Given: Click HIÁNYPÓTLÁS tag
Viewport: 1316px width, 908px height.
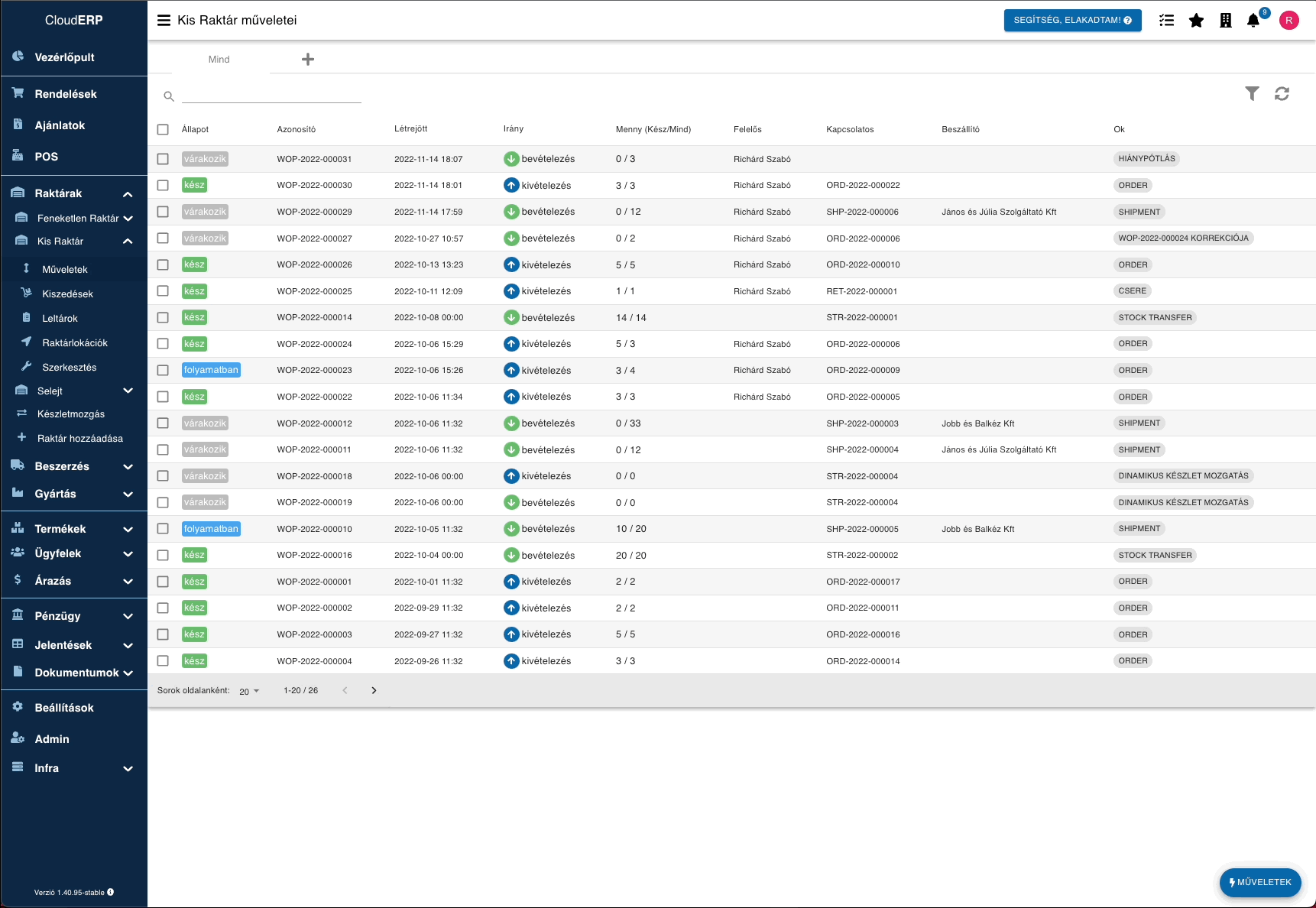Looking at the screenshot, I should click(x=1146, y=159).
